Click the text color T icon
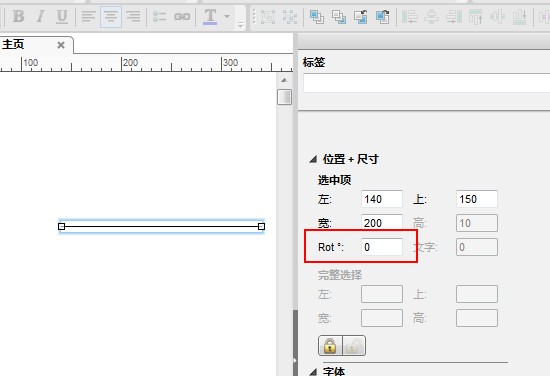550x376 pixels. [x=210, y=16]
